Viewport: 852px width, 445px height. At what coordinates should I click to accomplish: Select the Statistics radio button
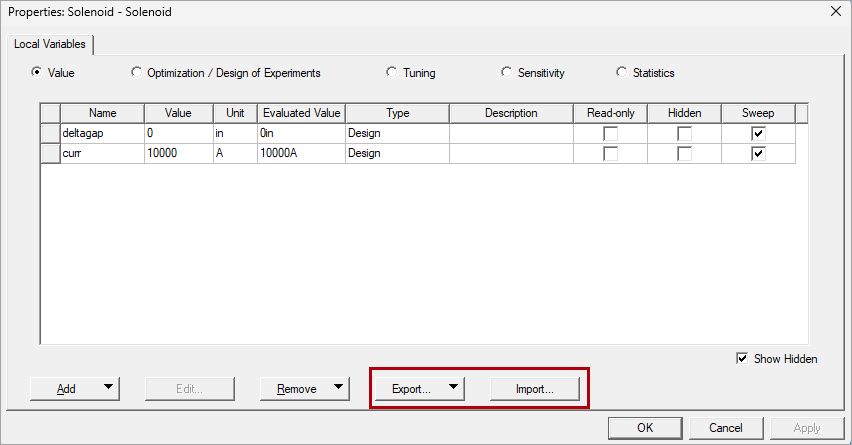pos(622,72)
